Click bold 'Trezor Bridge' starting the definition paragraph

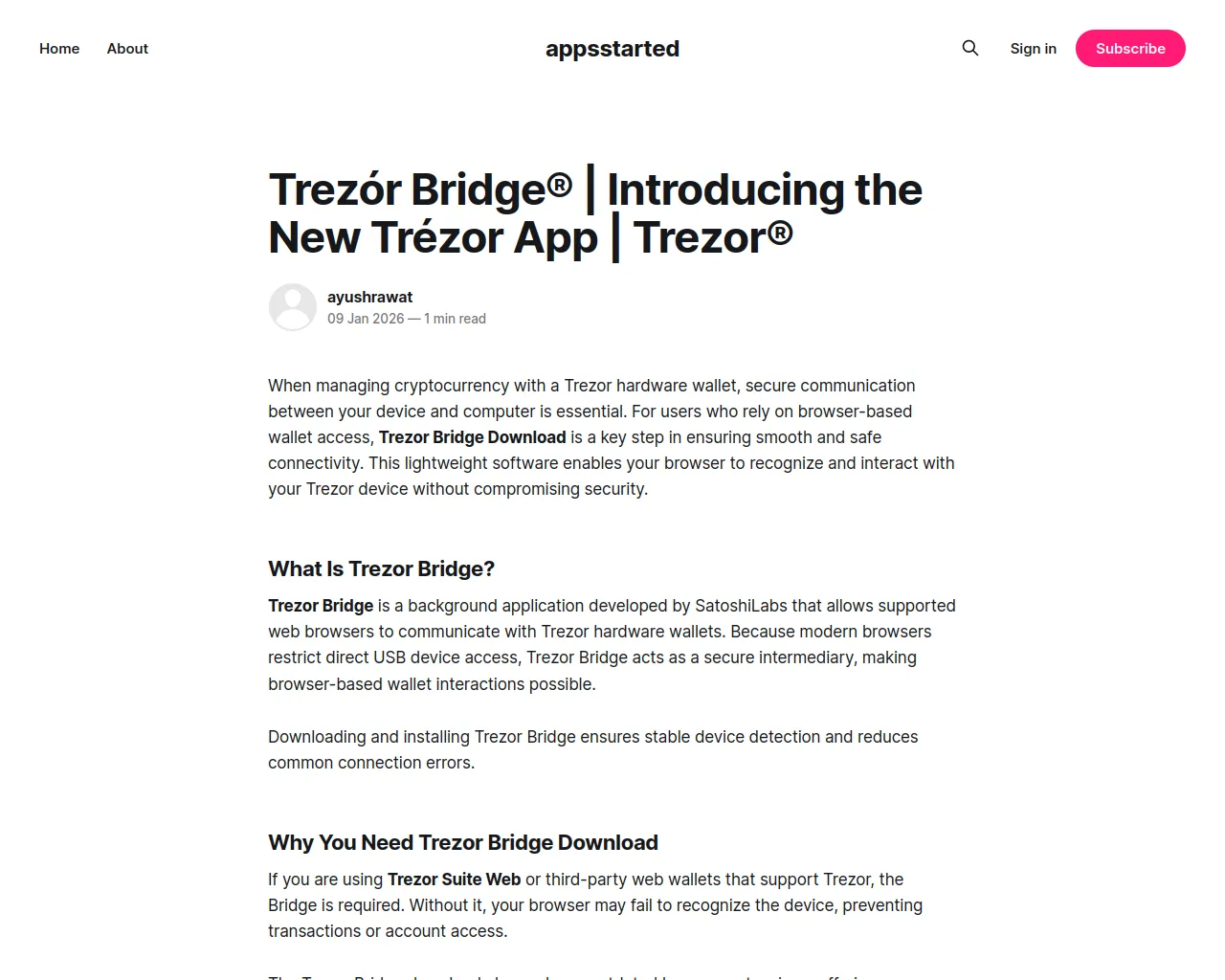click(321, 606)
